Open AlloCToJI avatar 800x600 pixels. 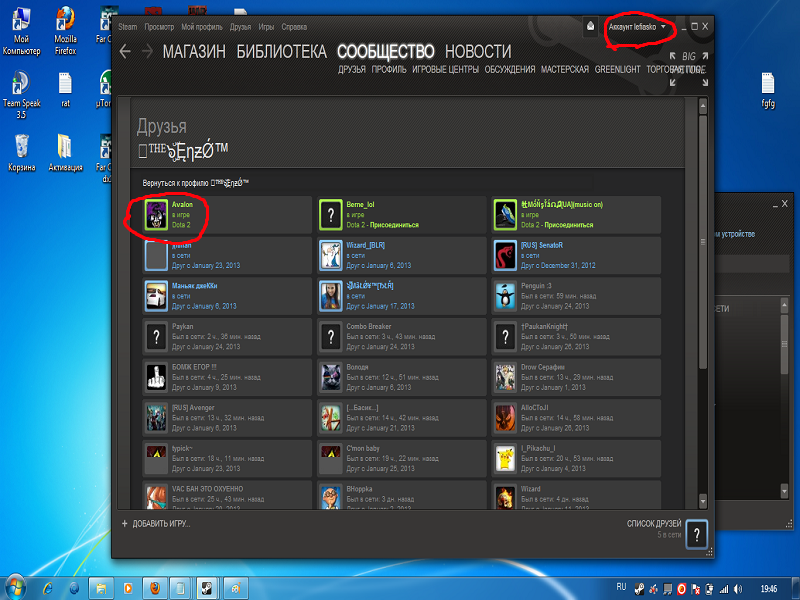(505, 417)
